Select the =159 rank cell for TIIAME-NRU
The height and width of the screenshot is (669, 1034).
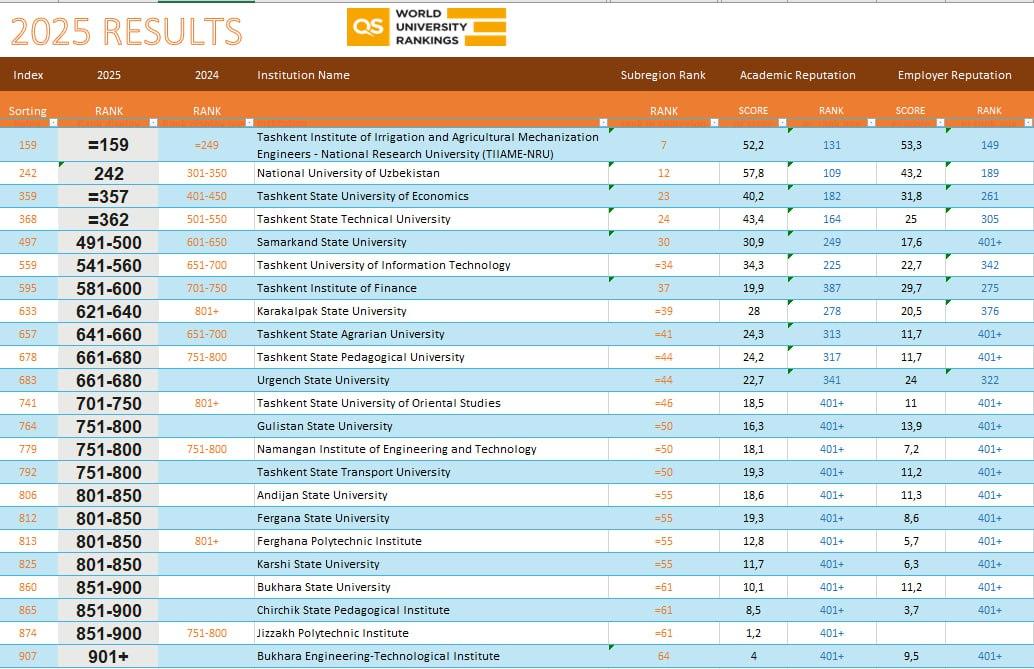point(108,145)
